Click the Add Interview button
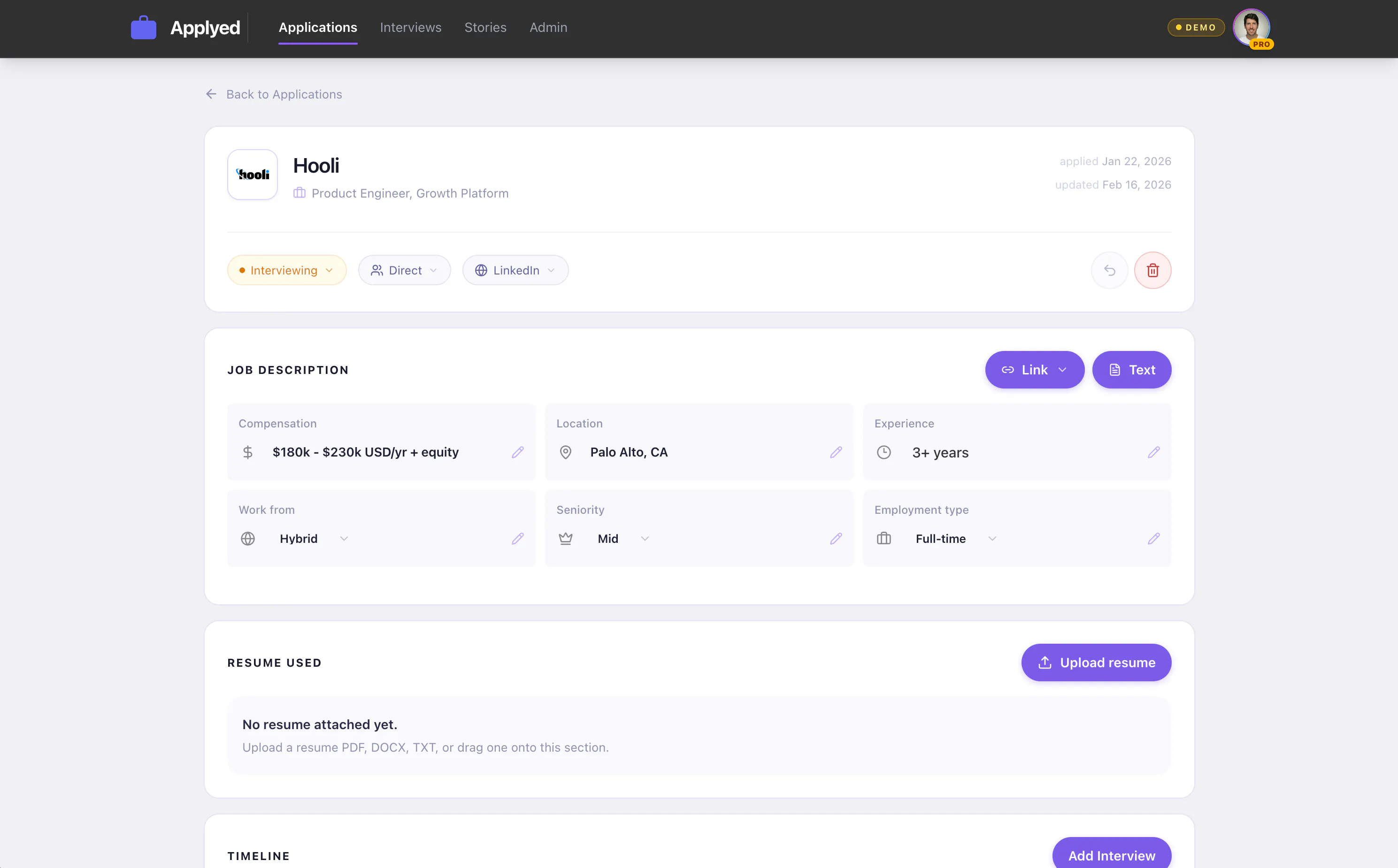This screenshot has width=1398, height=868. [1111, 855]
